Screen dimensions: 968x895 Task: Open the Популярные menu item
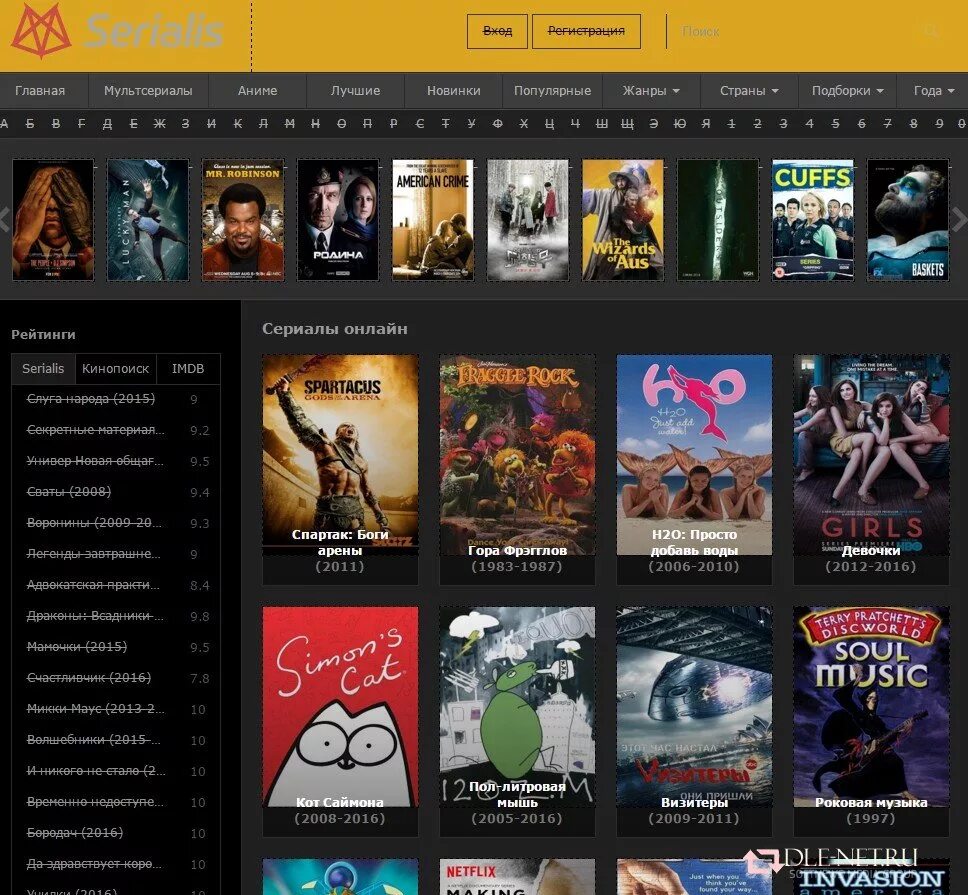coord(553,91)
